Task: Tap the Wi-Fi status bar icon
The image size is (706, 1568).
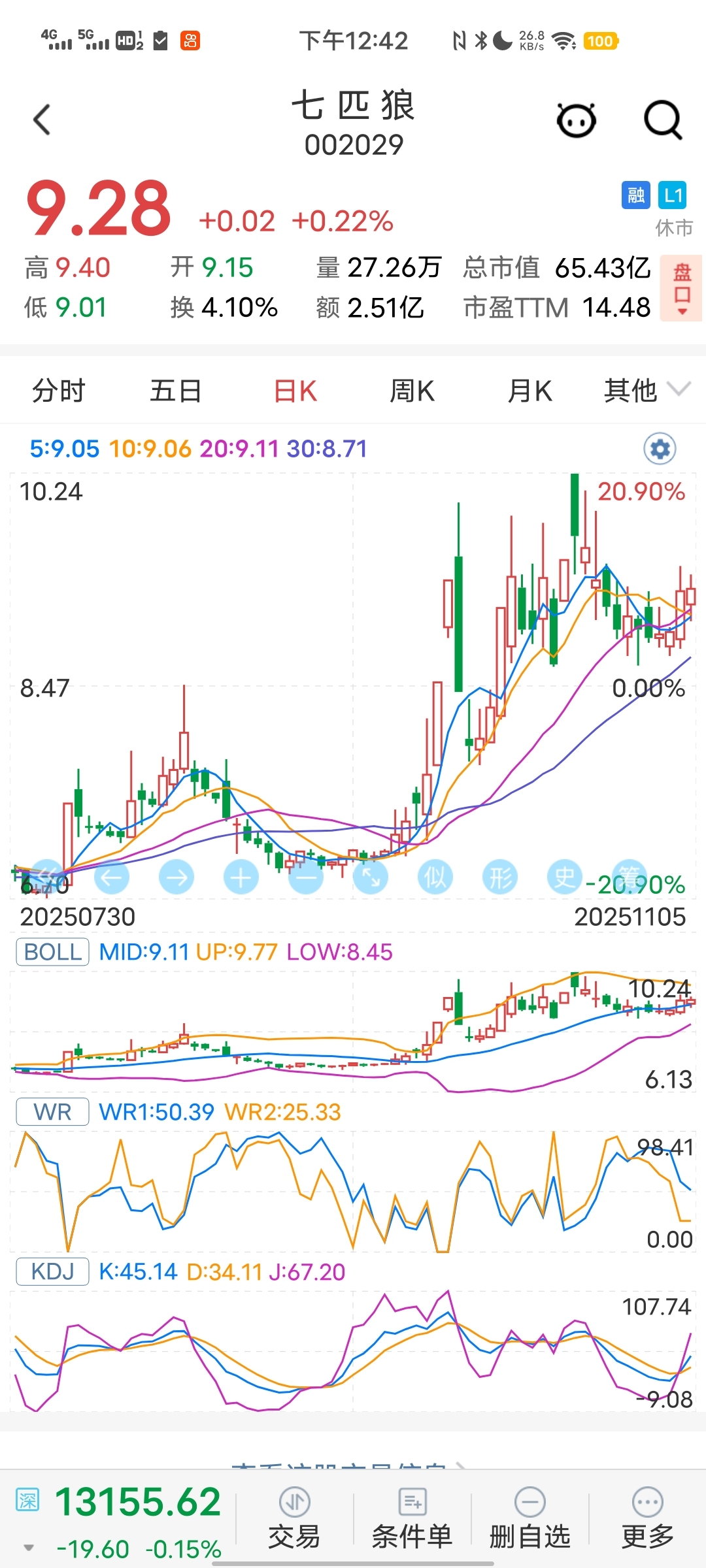Action: 564,41
